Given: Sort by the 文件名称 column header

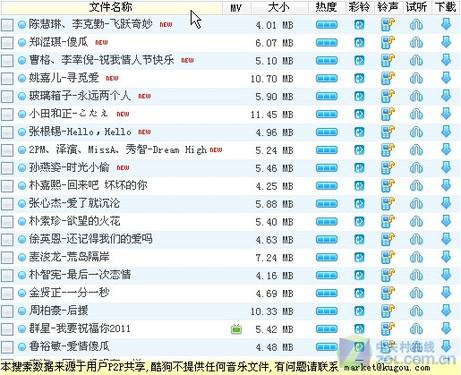Looking at the screenshot, I should [x=111, y=7].
